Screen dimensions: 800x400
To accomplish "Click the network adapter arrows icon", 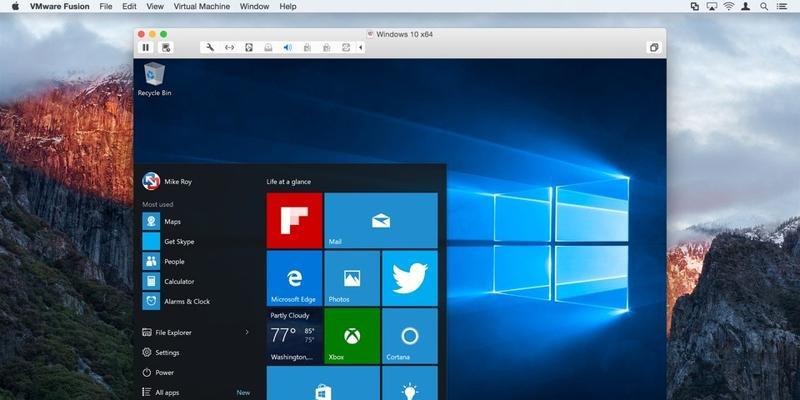I will [x=230, y=47].
